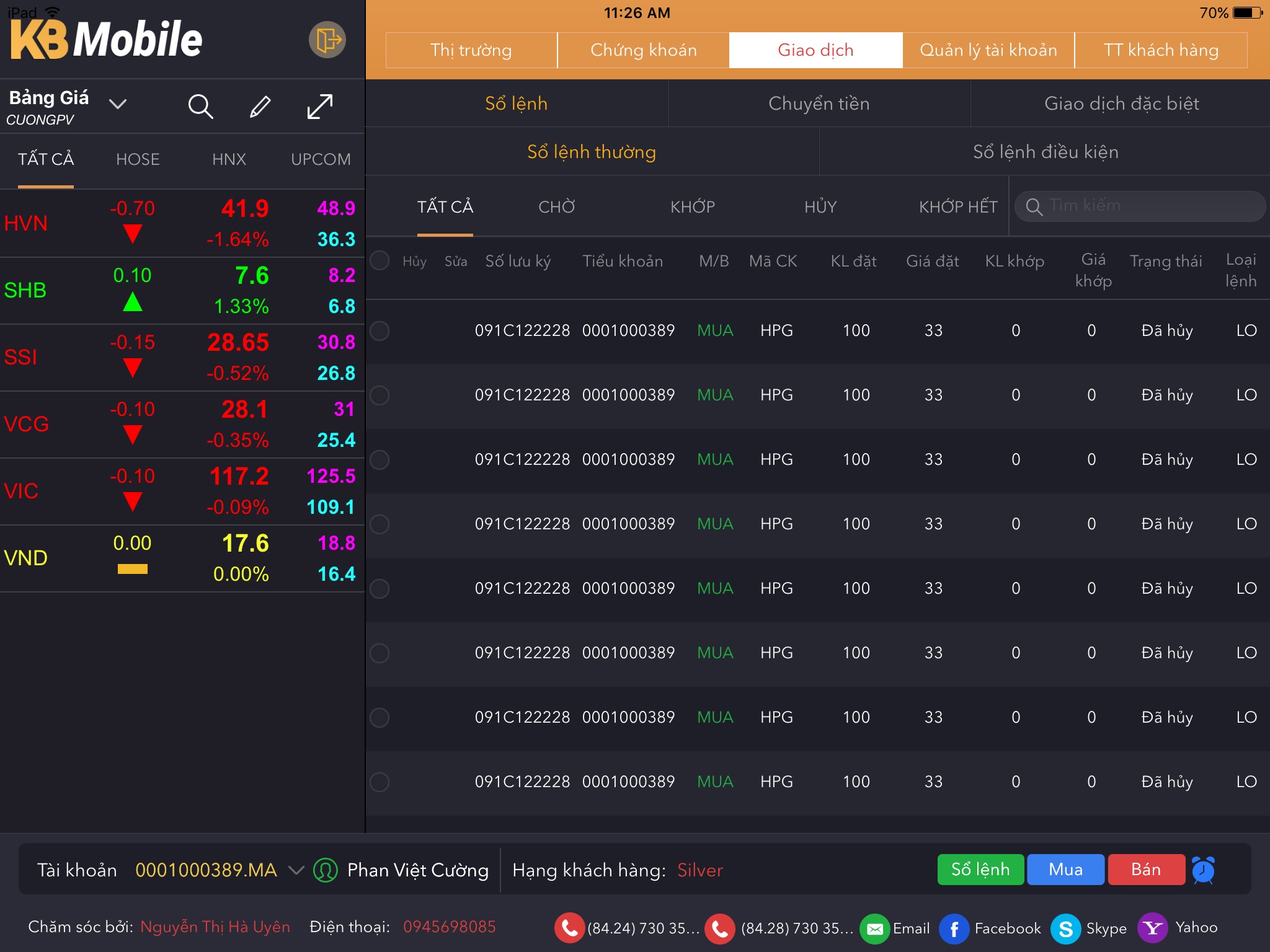Select the seventh HPG order row circle
Image resolution: width=1270 pixels, height=952 pixels.
[380, 718]
